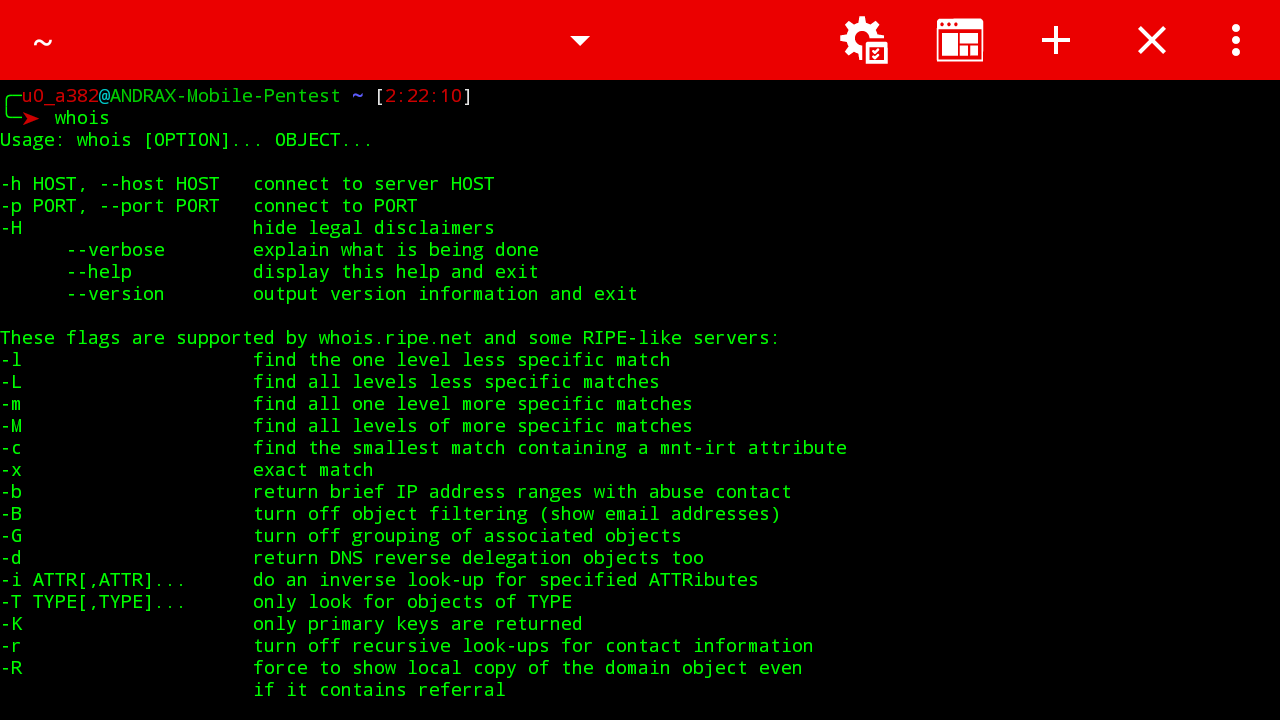
Task: Click the username u0_a382 in the prompt
Action: click(60, 96)
